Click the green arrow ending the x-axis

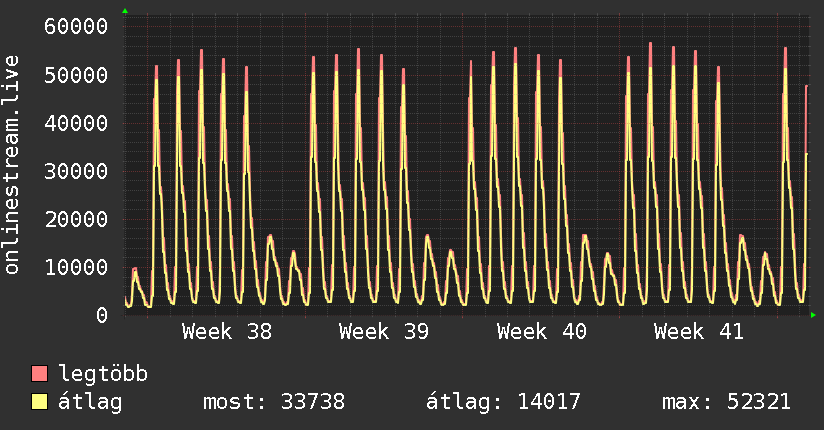point(813,315)
